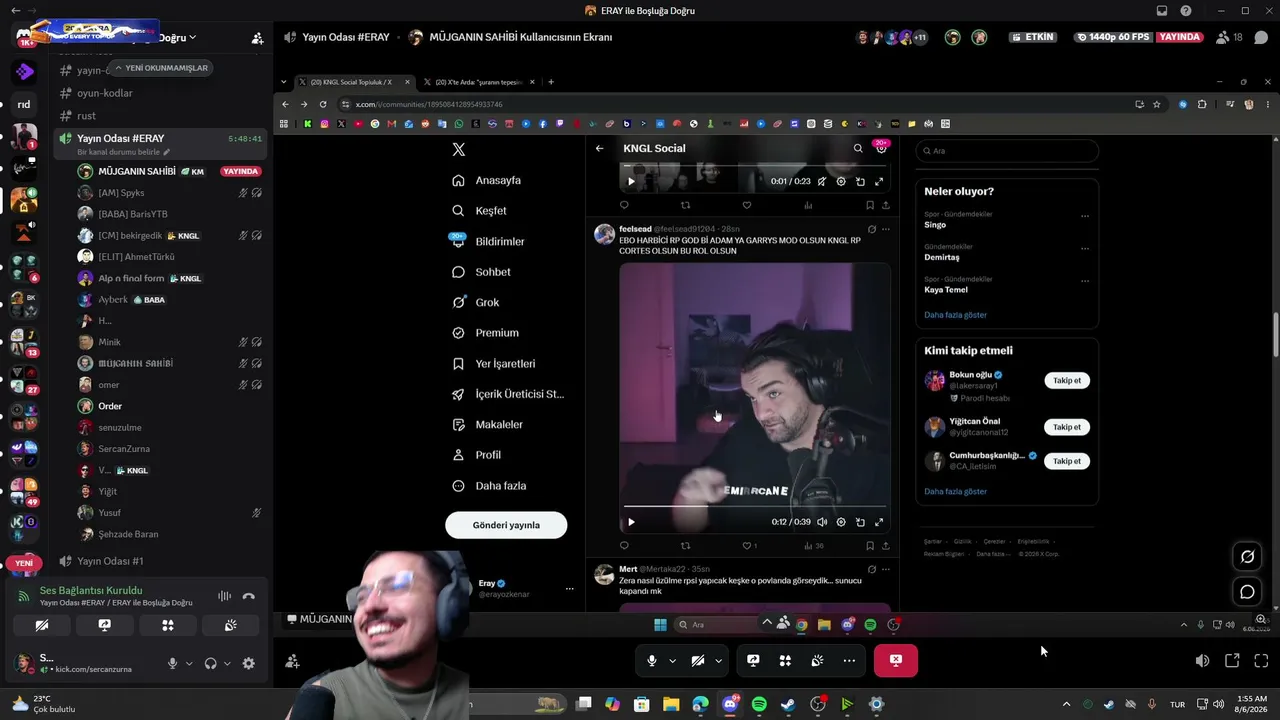Show the voice channel chat icon
1280x720 pixels.
tap(1261, 37)
